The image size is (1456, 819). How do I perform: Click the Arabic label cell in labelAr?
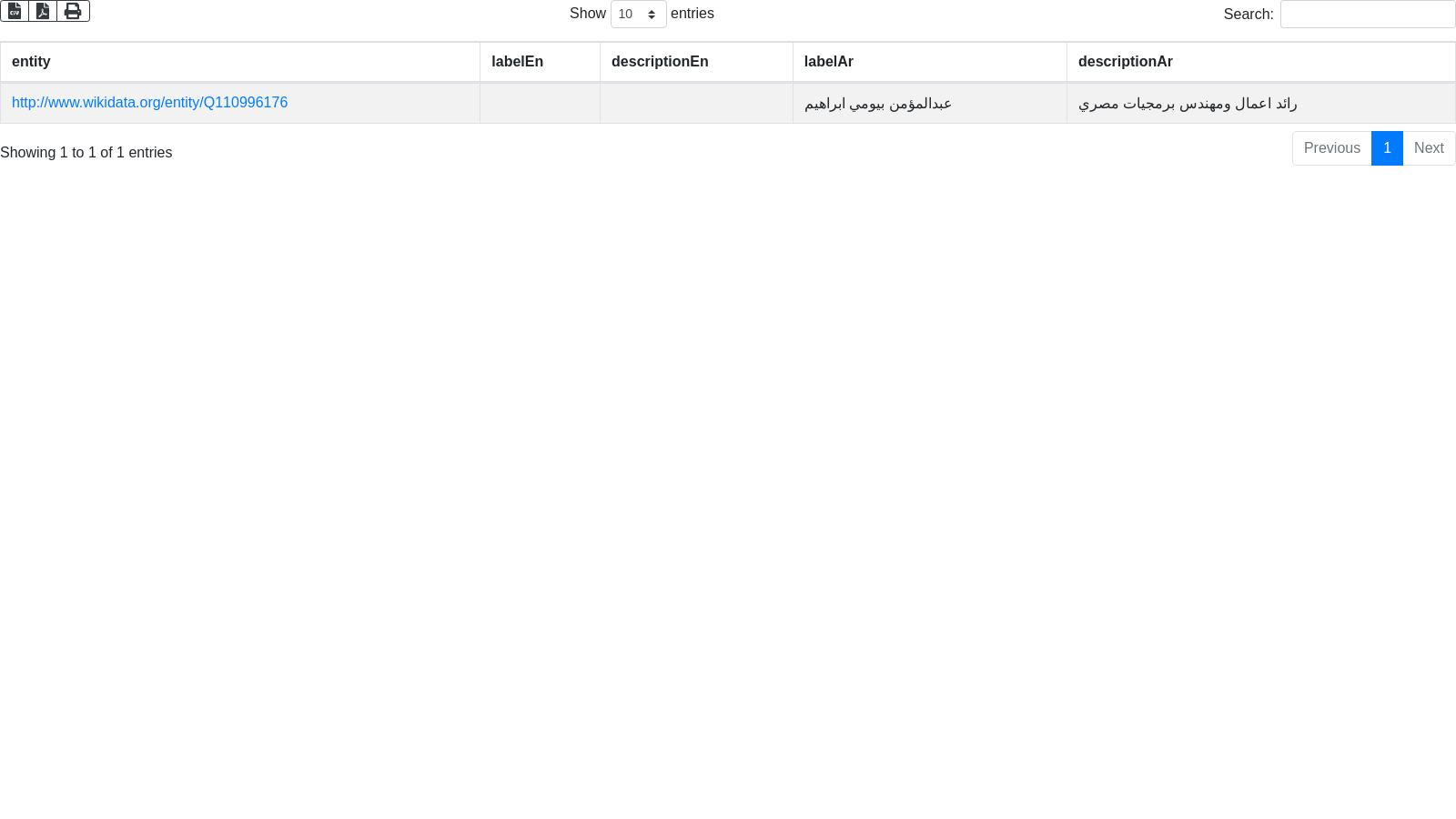(x=878, y=104)
